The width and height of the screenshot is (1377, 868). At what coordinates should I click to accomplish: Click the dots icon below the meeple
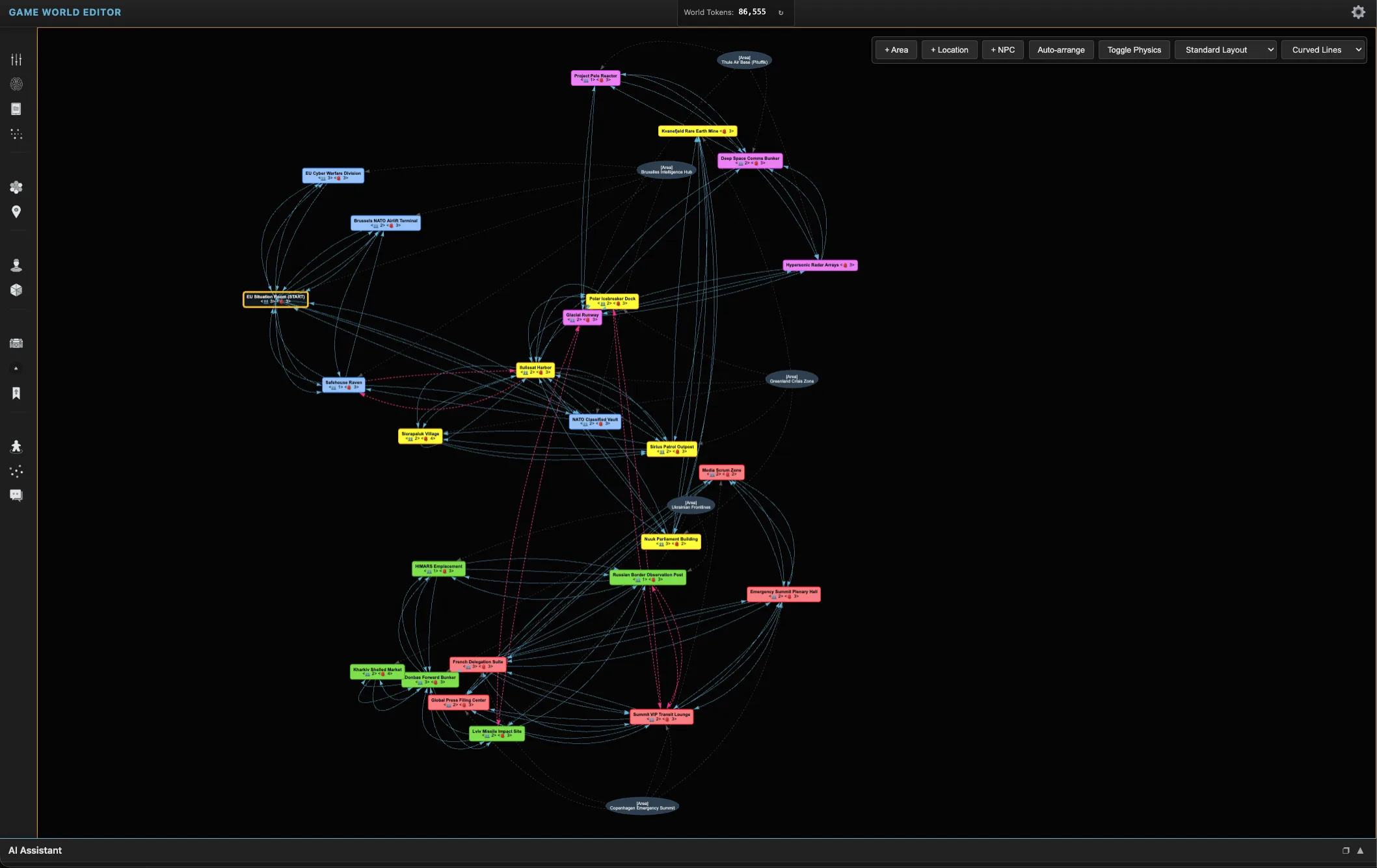16,471
